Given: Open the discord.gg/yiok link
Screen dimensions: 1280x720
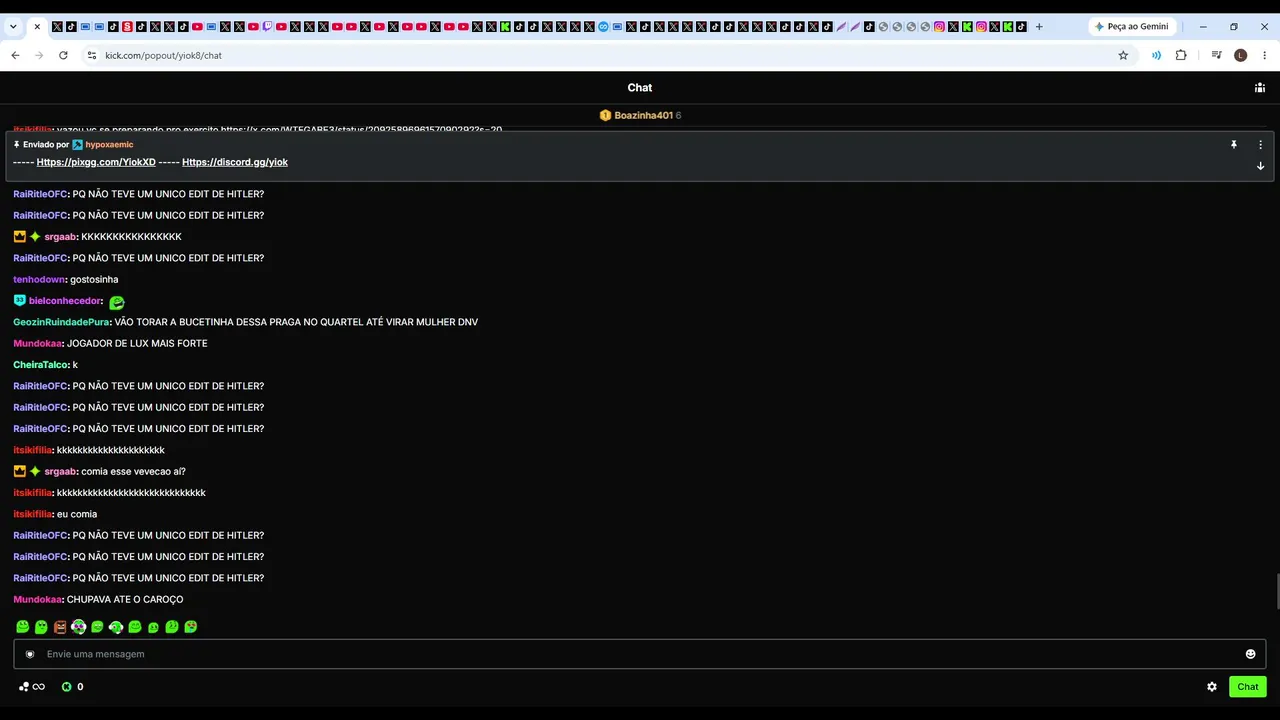Looking at the screenshot, I should (235, 162).
